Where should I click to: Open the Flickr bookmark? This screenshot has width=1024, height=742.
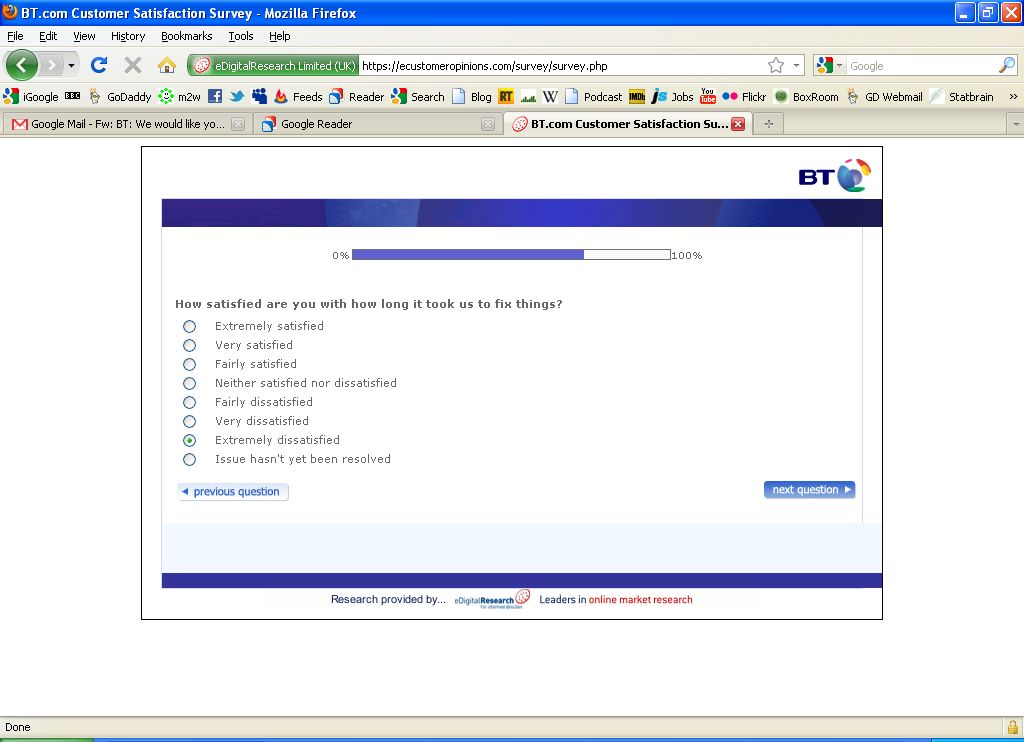click(x=744, y=97)
